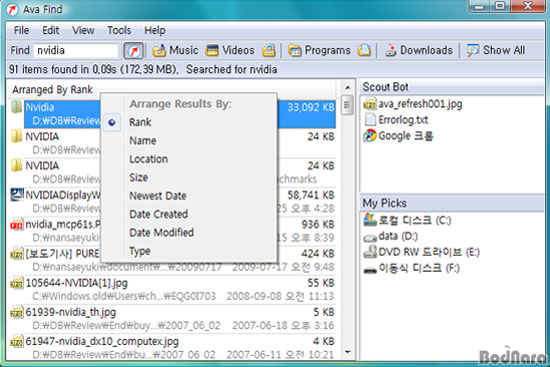
Task: Arrange results by Location
Action: (149, 159)
